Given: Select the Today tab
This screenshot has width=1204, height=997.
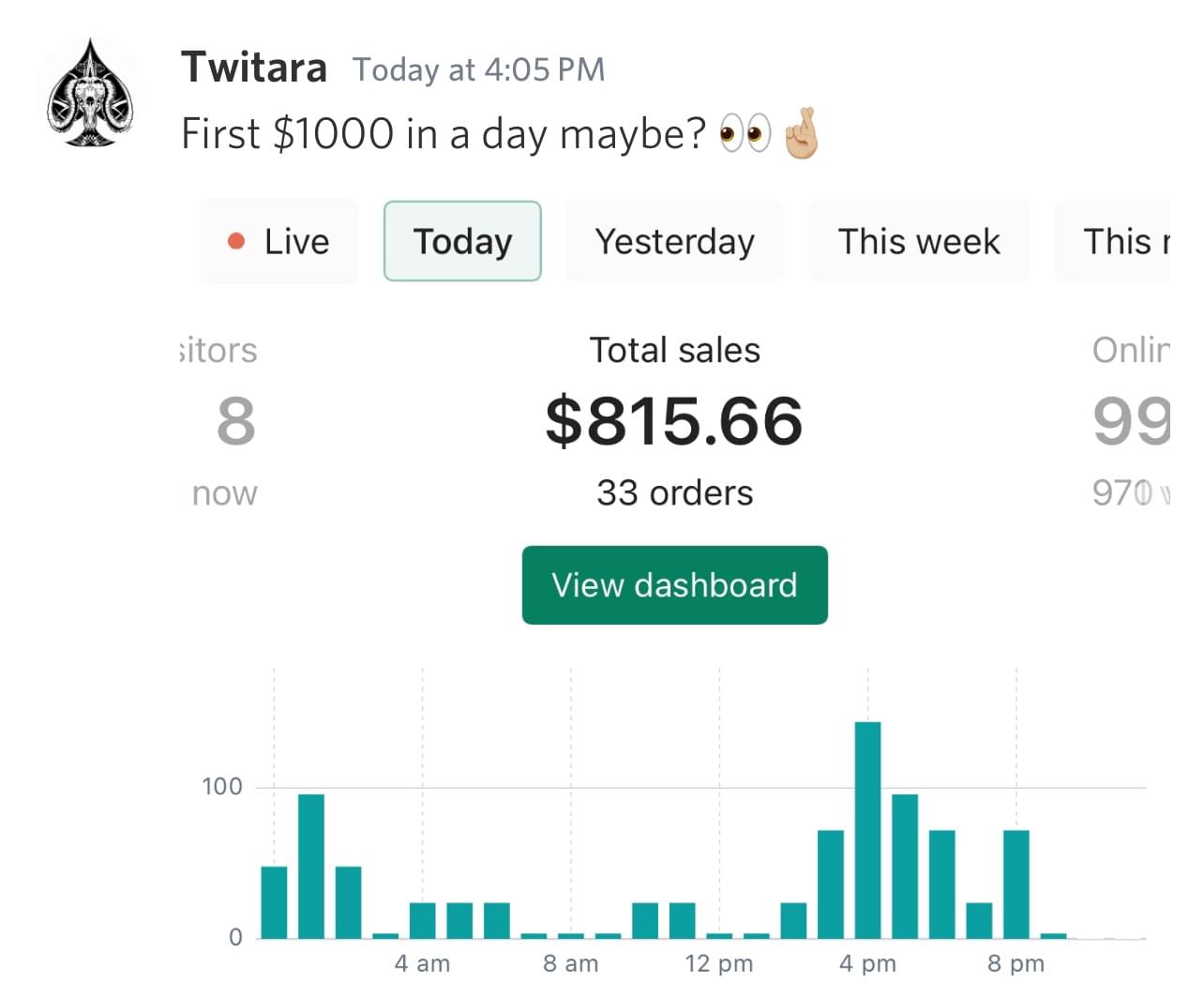Looking at the screenshot, I should (462, 241).
